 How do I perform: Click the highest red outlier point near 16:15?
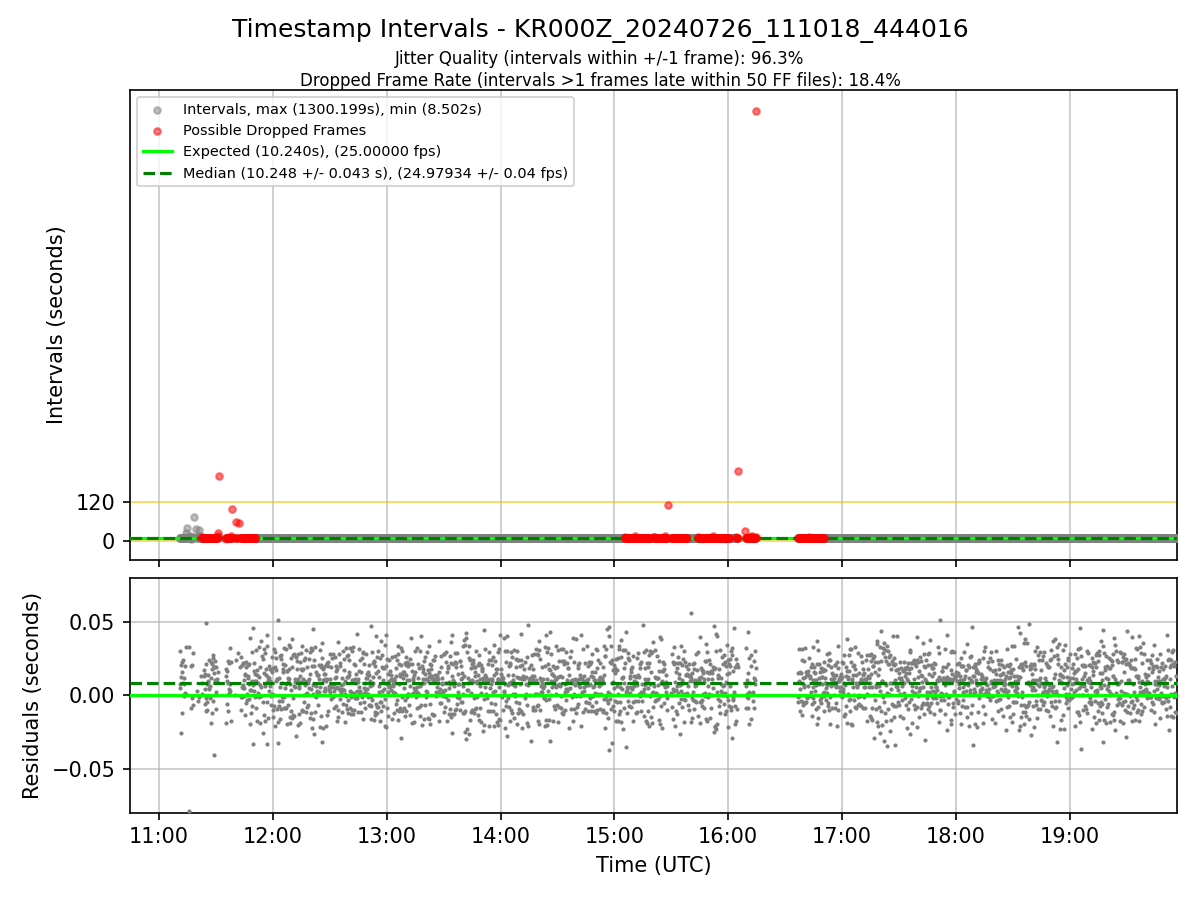coord(756,111)
